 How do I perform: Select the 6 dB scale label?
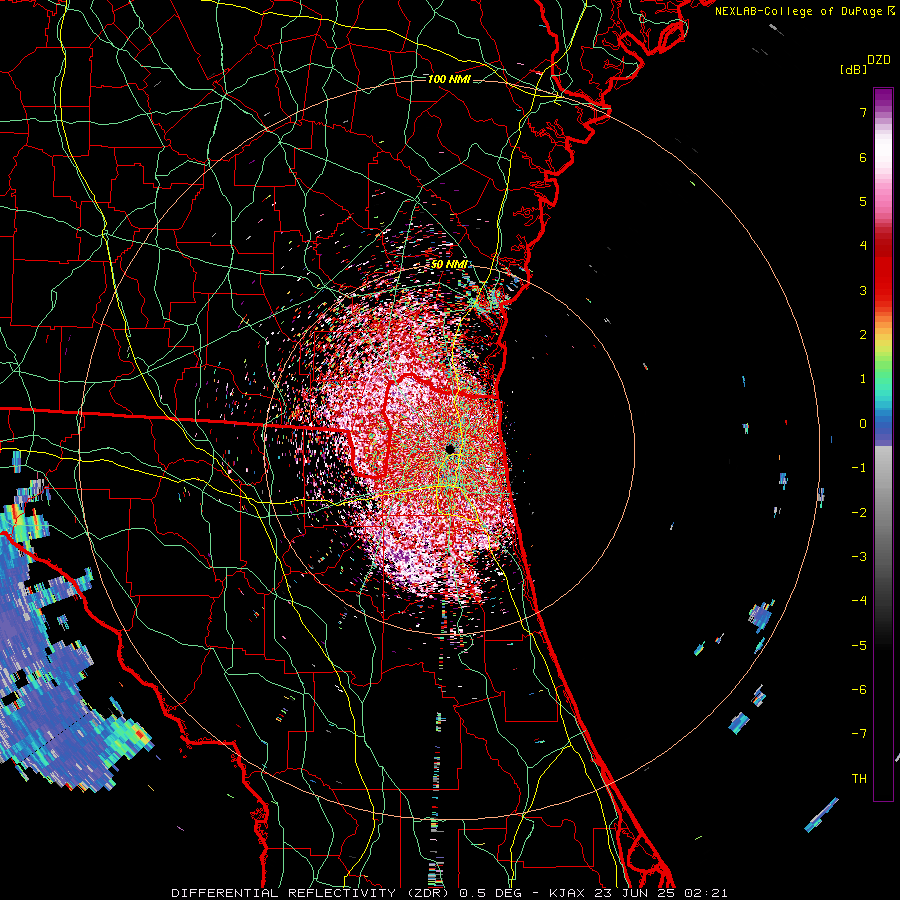[x=863, y=157]
